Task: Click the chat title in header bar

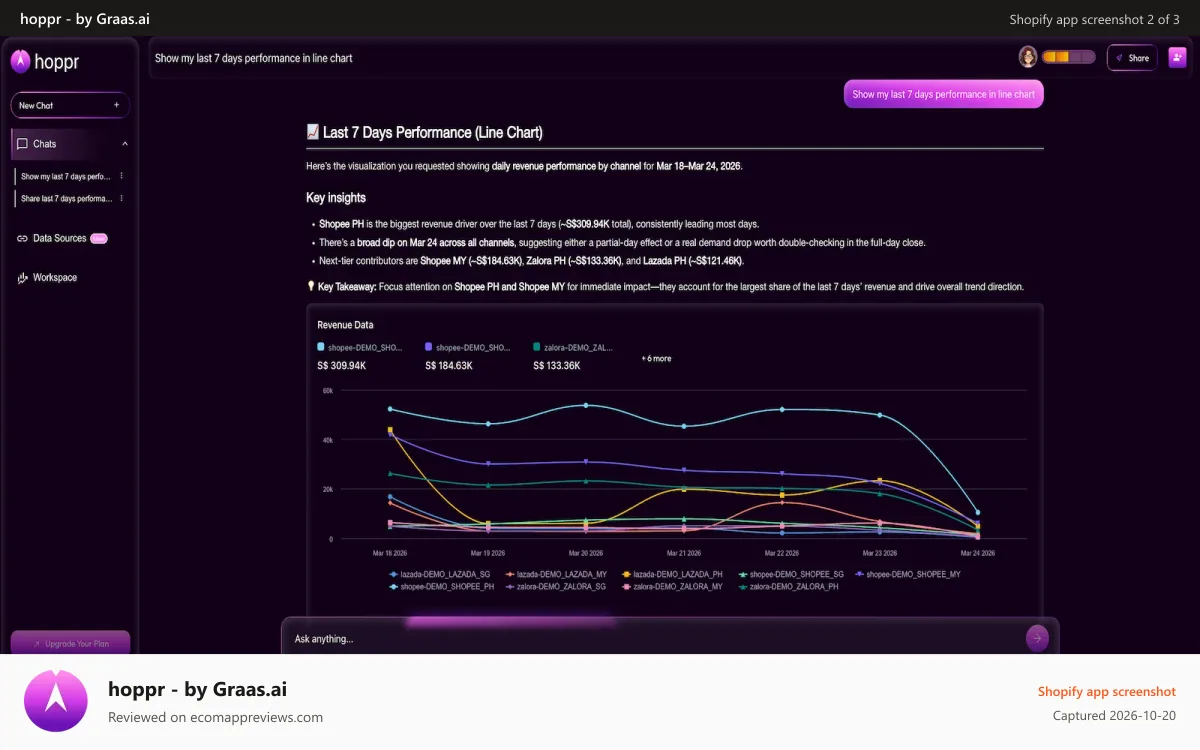Action: (x=254, y=58)
